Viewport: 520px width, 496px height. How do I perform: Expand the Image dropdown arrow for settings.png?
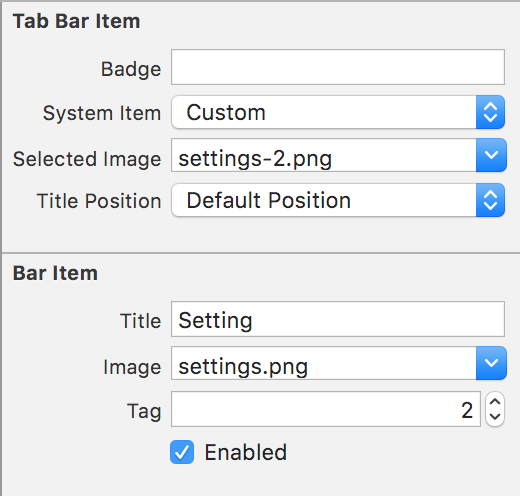tap(491, 363)
